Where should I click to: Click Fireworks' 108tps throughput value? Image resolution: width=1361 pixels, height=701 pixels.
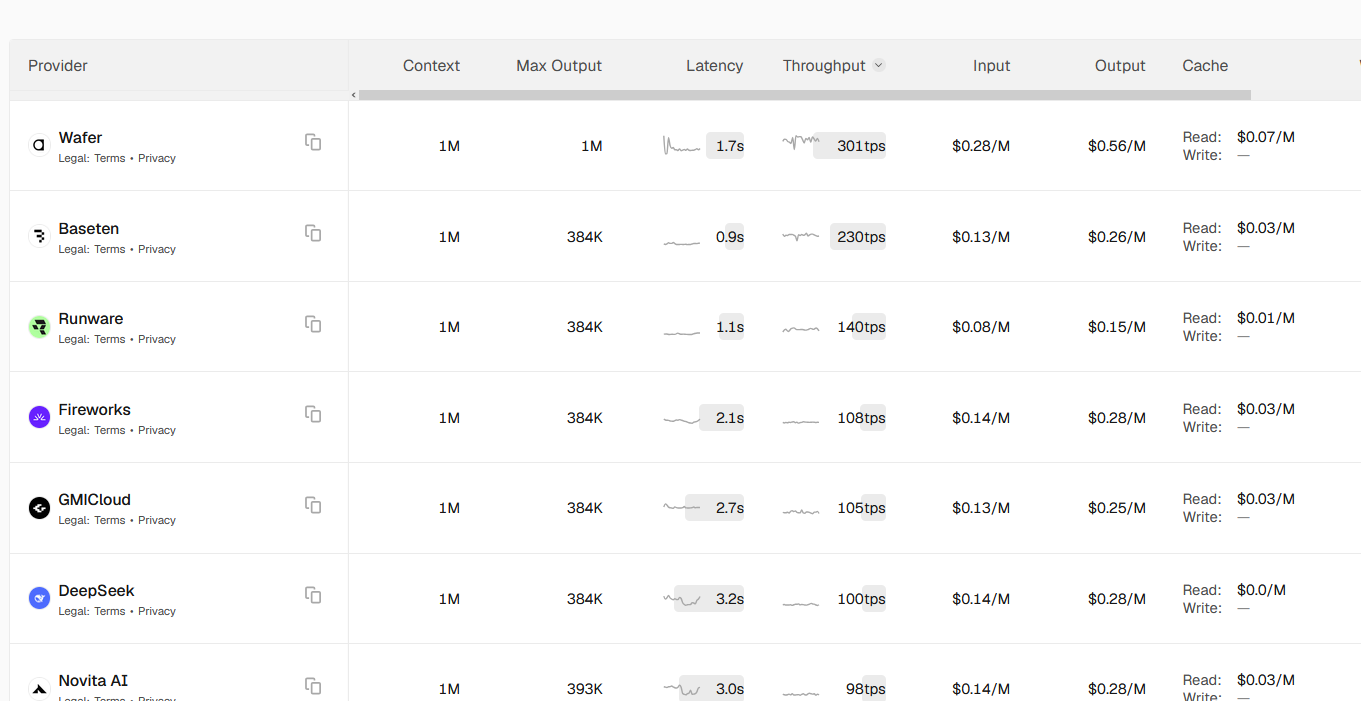click(861, 418)
